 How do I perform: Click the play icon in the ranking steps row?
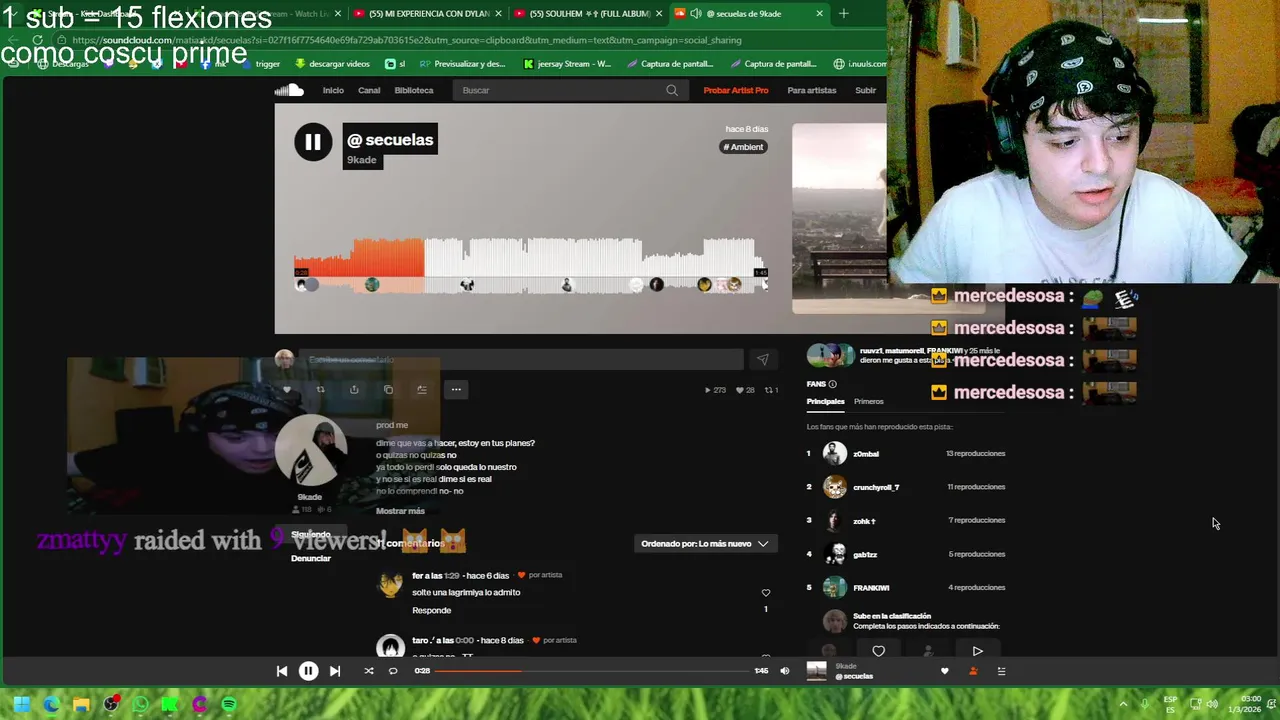[x=977, y=651]
